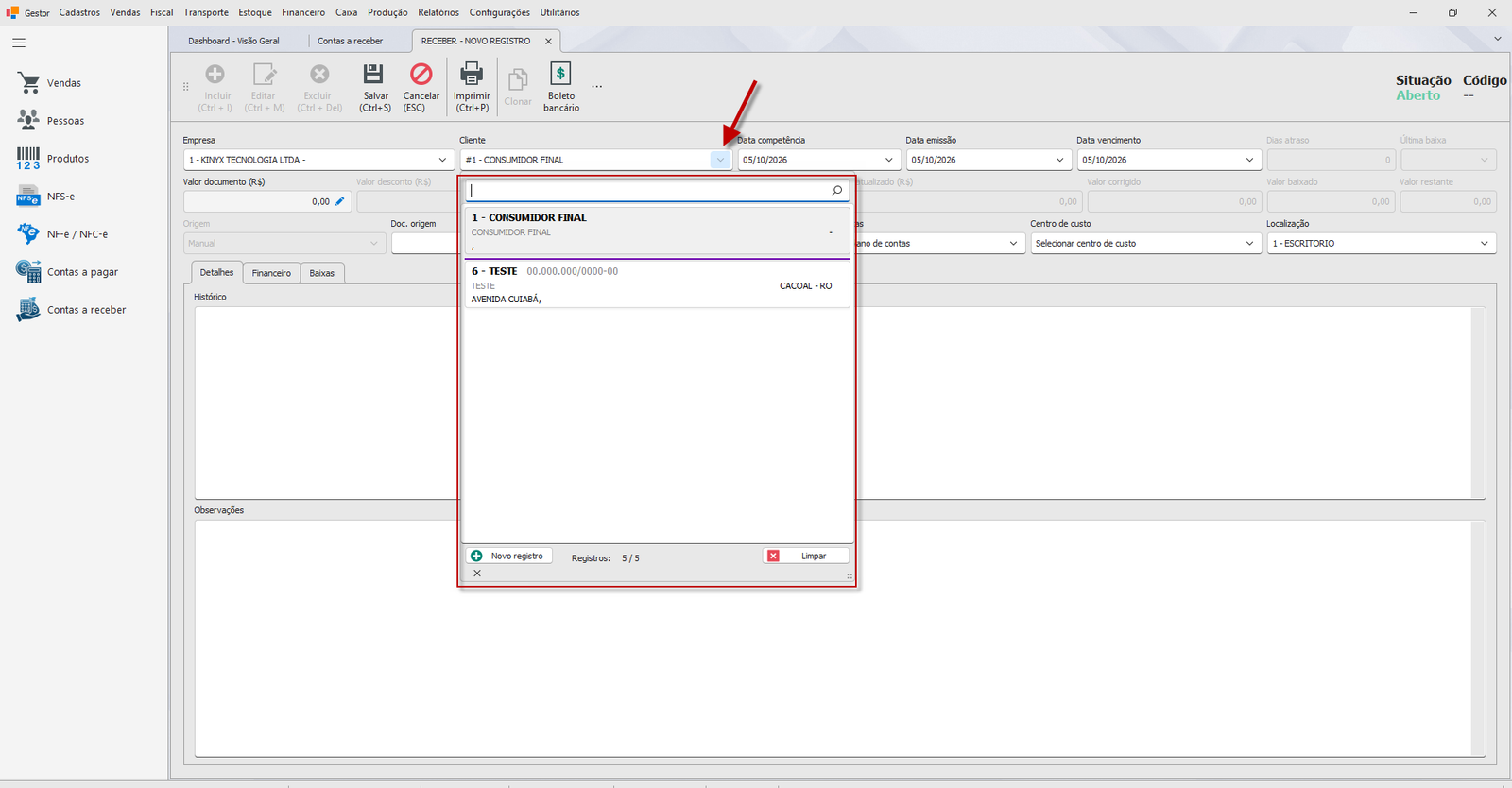
Task: Switch to the Contas a receber tab
Action: click(x=350, y=41)
